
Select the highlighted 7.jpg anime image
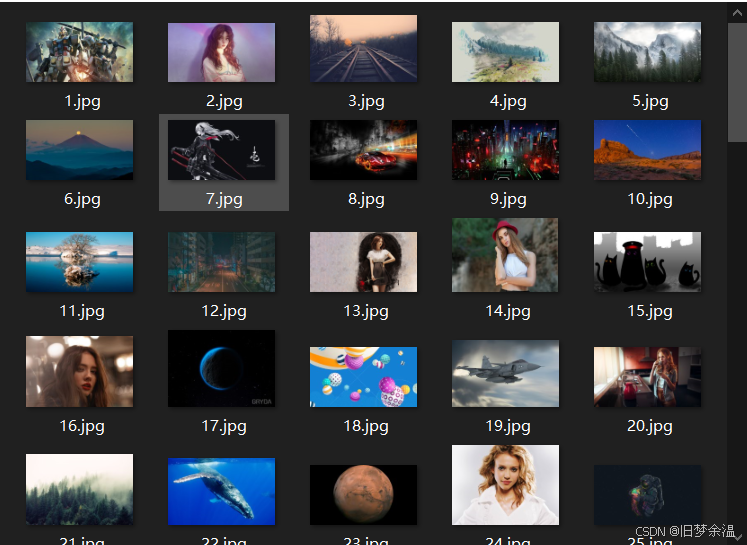point(221,150)
